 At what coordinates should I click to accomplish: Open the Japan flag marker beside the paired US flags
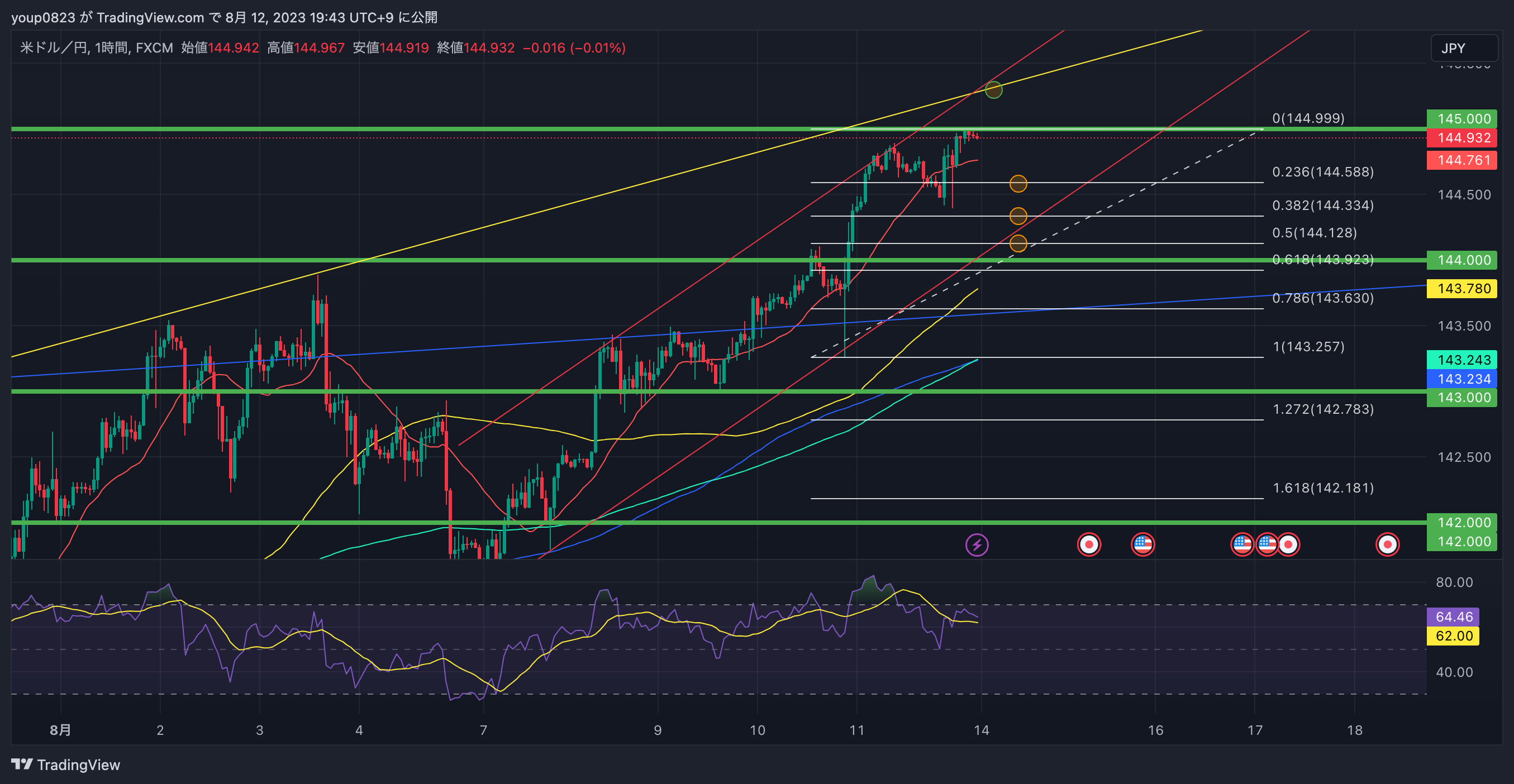coord(1288,544)
